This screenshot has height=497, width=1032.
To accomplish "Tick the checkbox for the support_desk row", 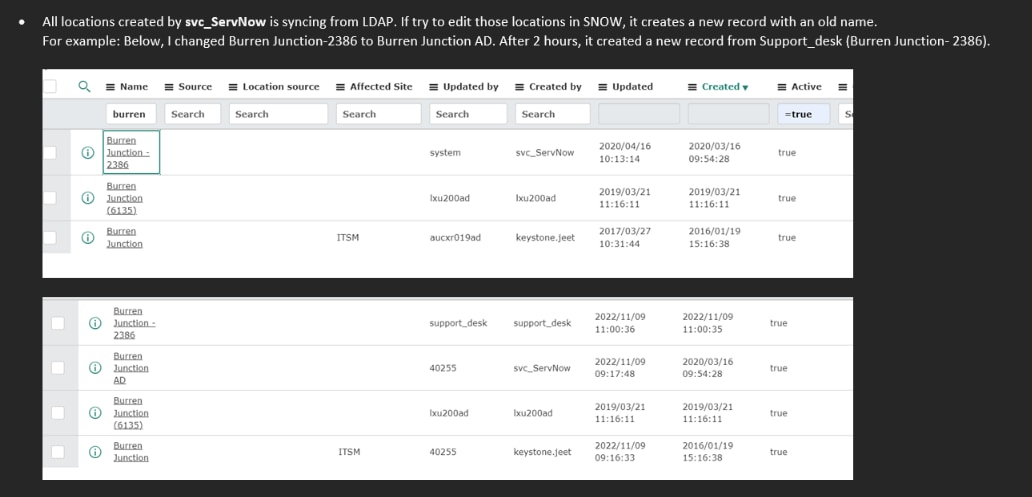I will point(58,323).
